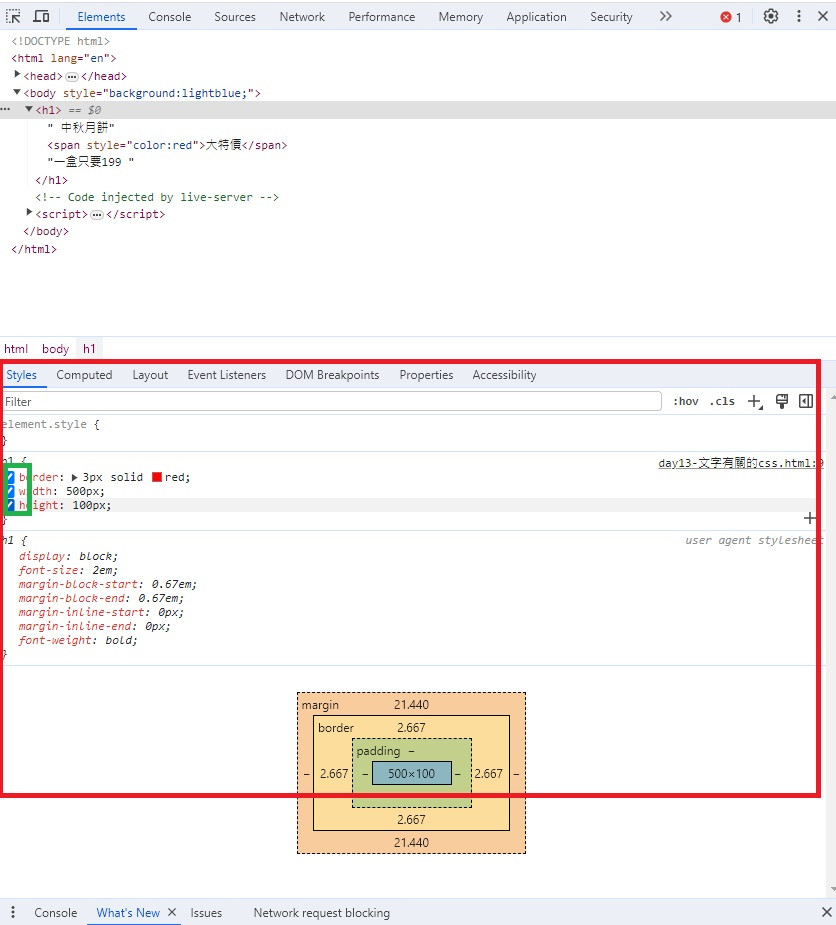Activate the inspect element picker icon
Screen dimensions: 836x925
[x=13, y=16]
